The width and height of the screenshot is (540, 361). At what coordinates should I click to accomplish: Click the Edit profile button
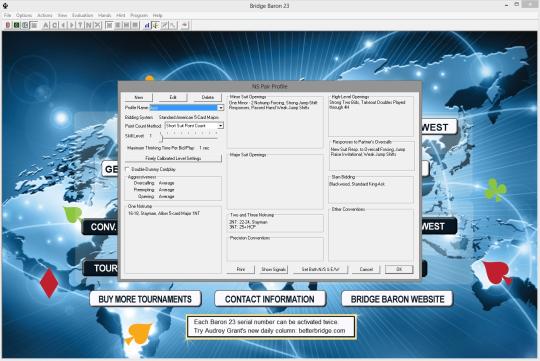(173, 97)
